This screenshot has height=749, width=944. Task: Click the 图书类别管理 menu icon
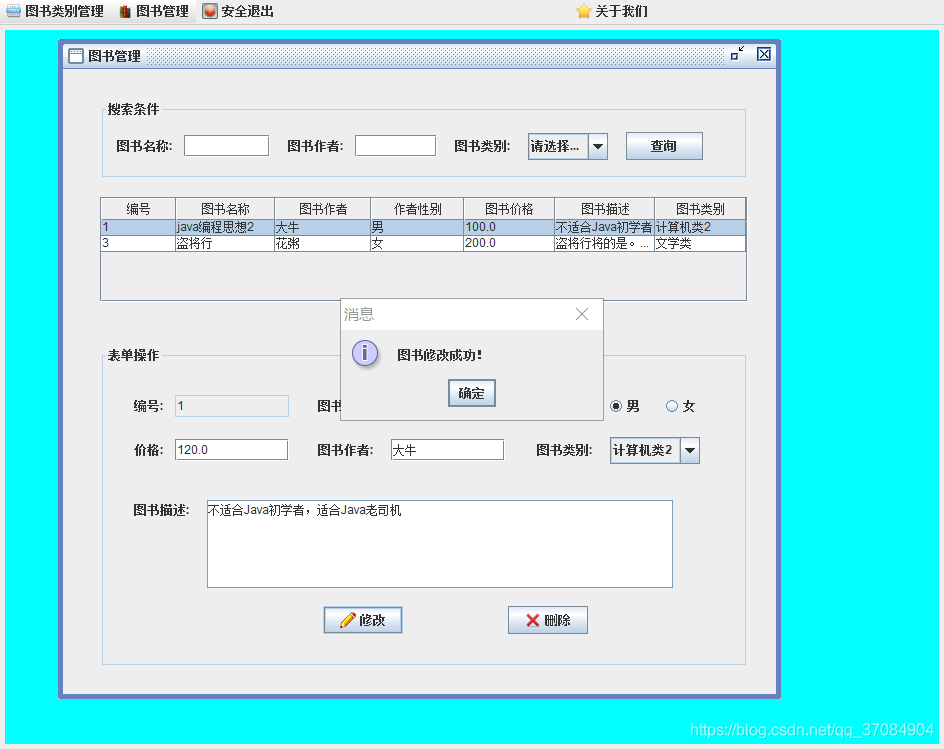point(13,11)
